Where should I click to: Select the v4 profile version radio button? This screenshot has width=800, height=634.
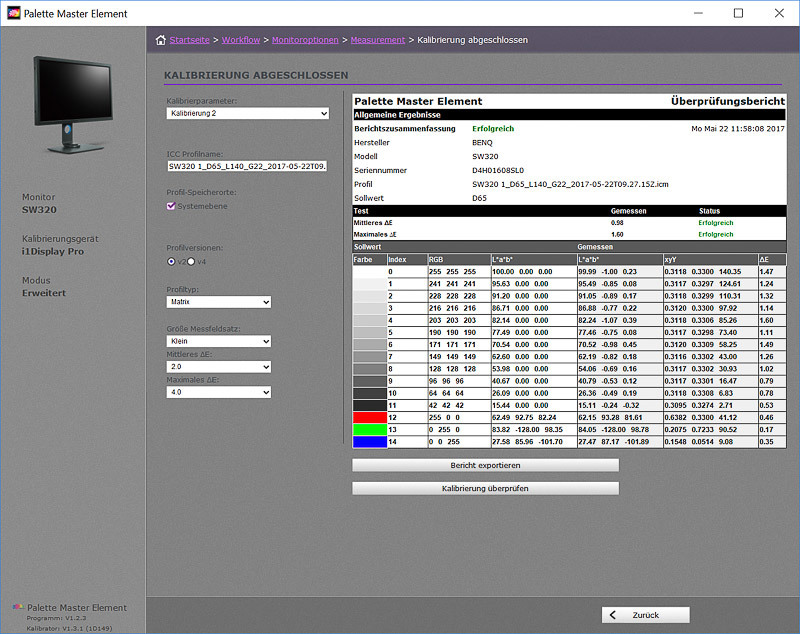191,262
